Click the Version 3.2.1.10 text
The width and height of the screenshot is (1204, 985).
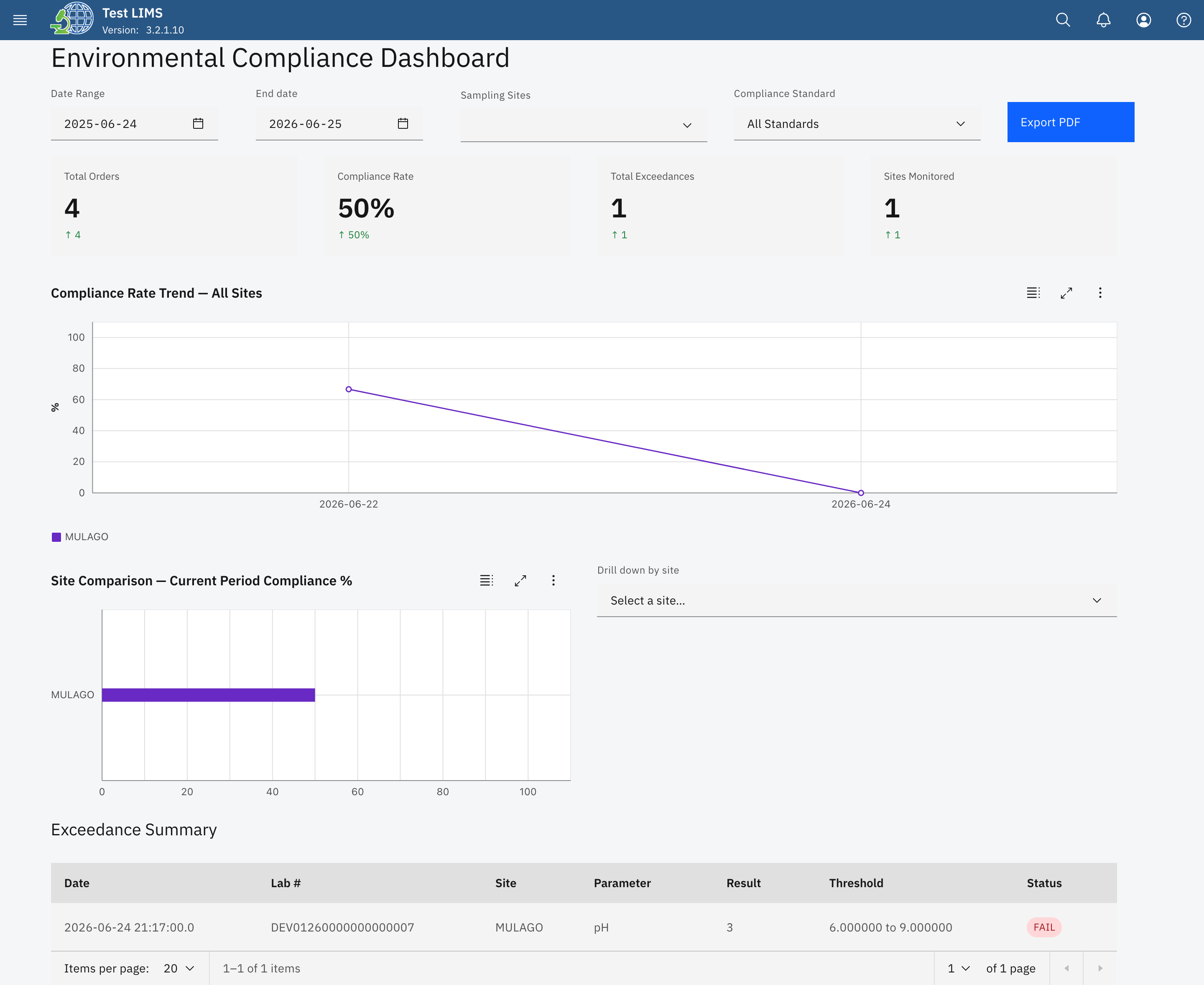(x=143, y=30)
